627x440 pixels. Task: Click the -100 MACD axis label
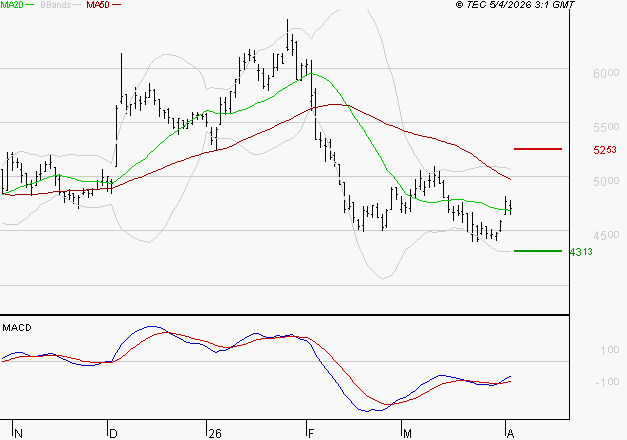(607, 382)
